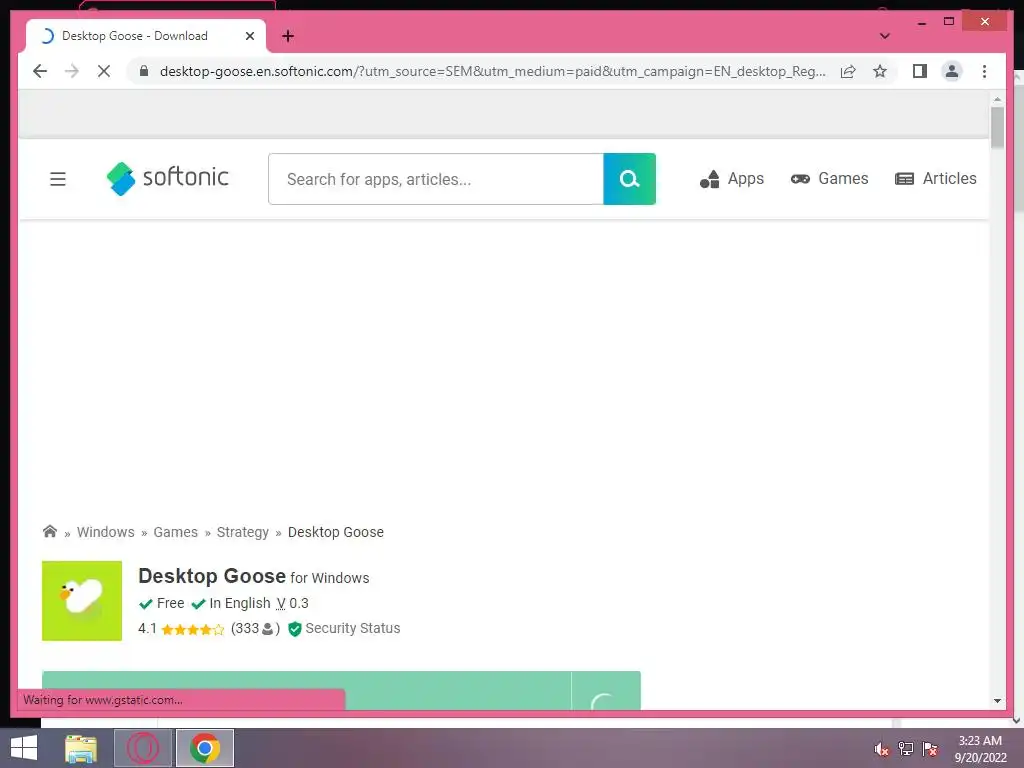
Task: Open a new browser tab
Action: click(288, 36)
